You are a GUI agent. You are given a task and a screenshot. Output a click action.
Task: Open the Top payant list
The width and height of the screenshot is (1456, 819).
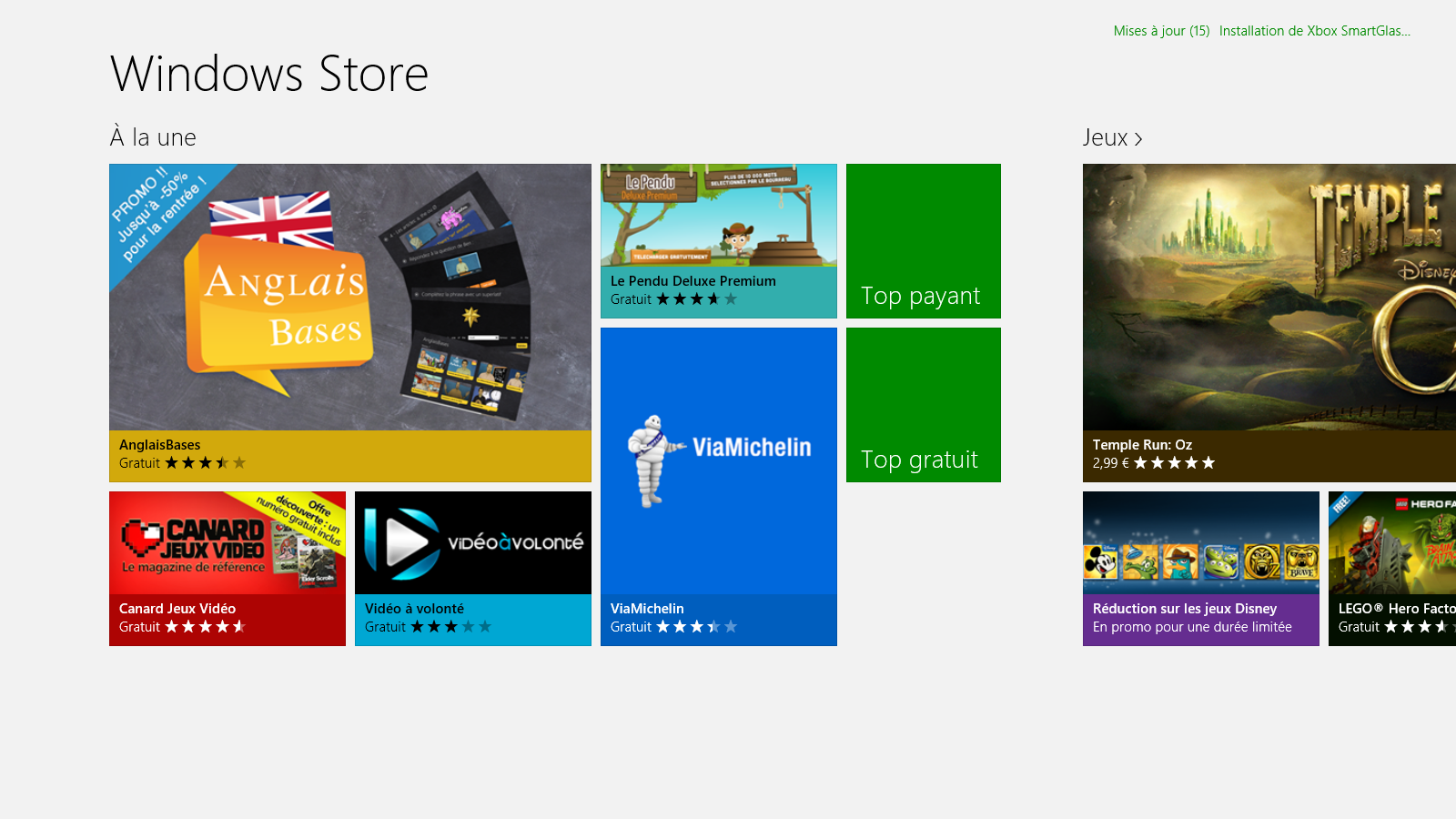coord(924,241)
